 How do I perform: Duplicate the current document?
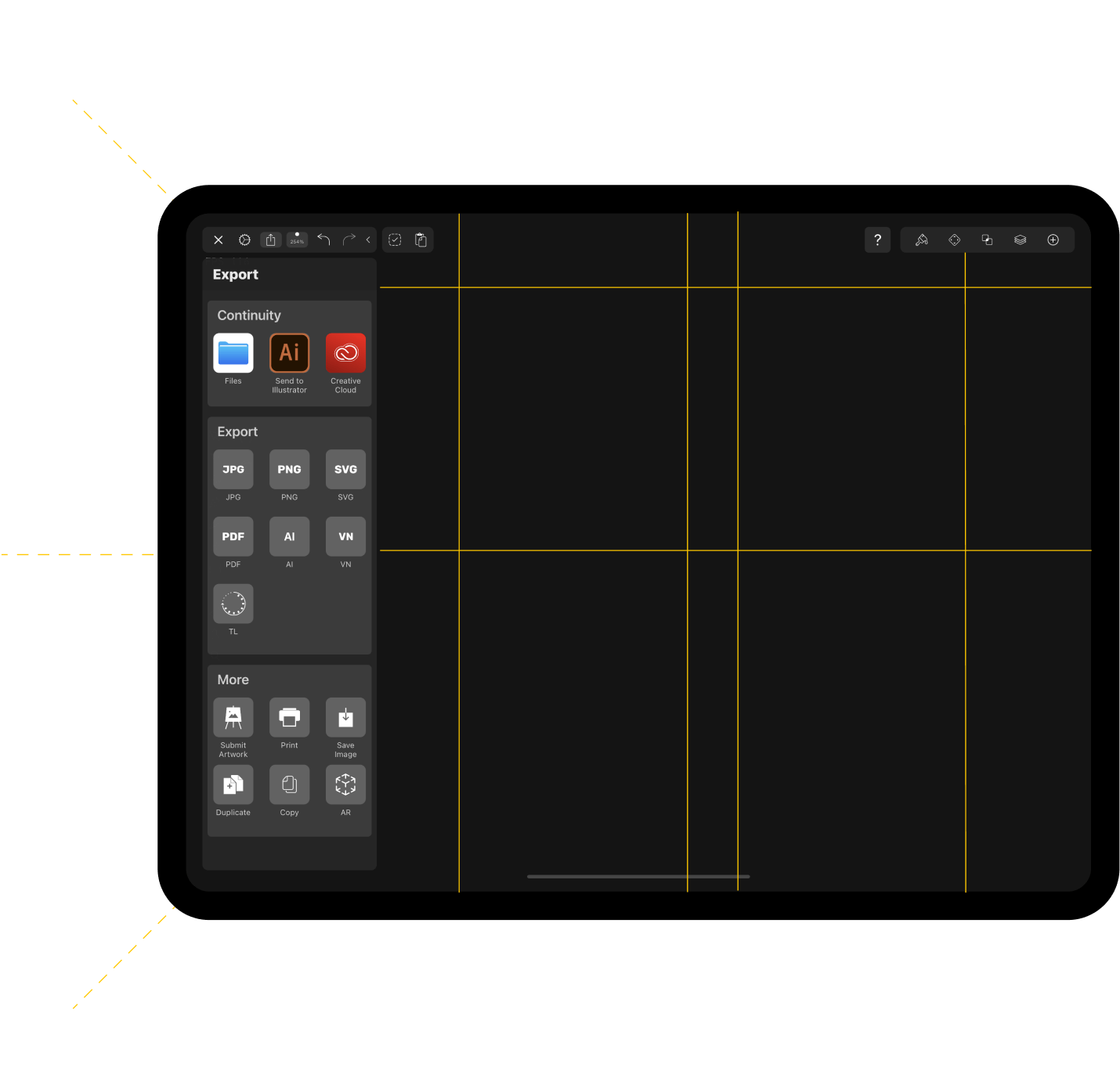click(x=233, y=784)
